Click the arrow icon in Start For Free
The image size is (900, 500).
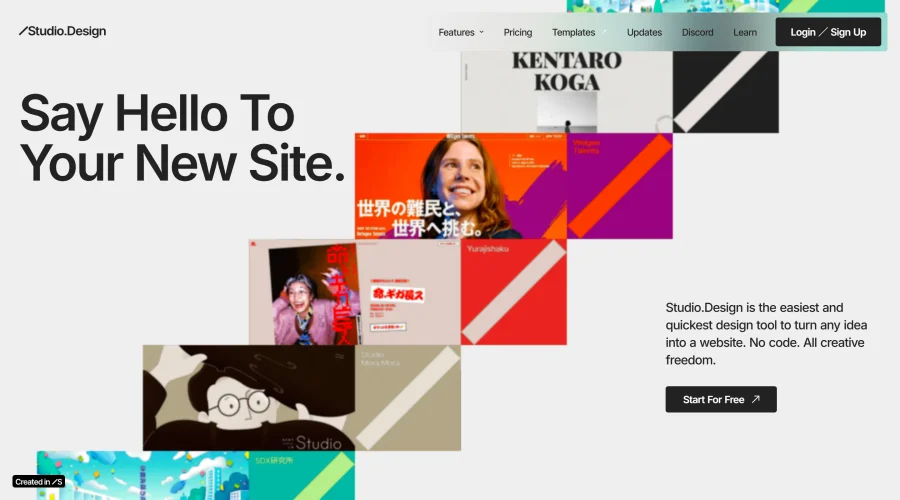pyautogui.click(x=756, y=399)
